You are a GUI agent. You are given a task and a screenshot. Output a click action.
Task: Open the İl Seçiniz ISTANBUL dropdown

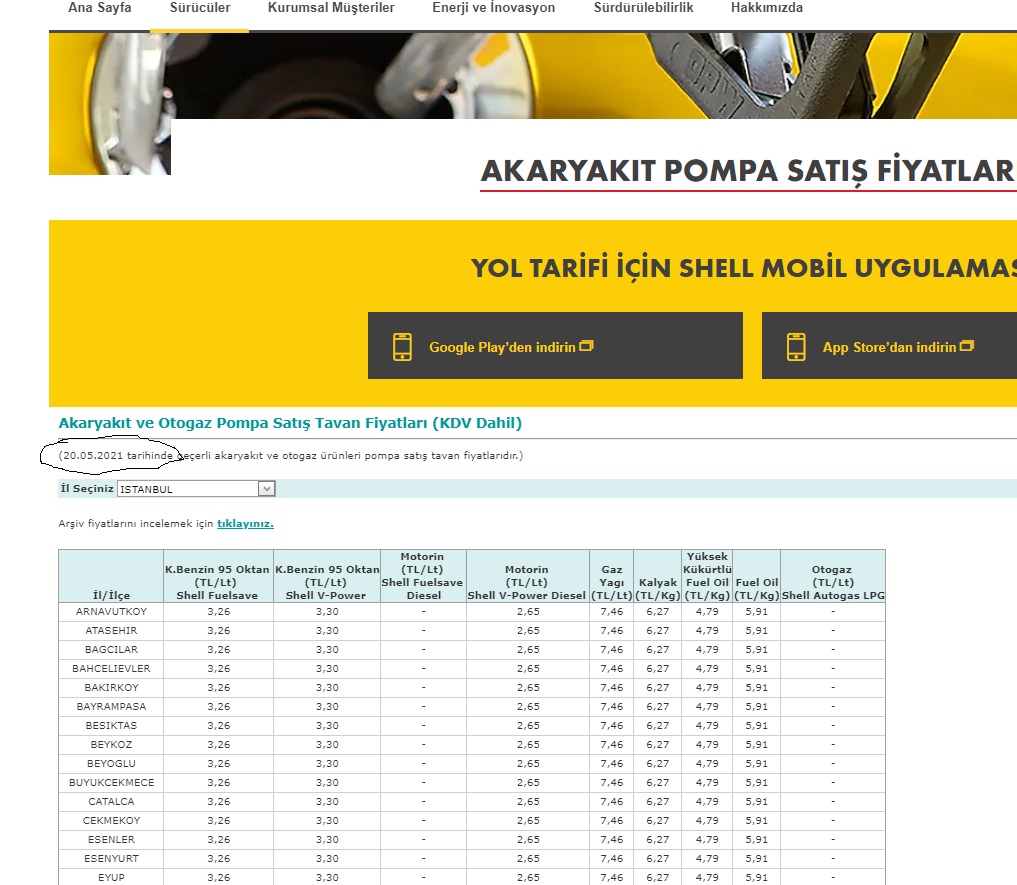tap(196, 489)
